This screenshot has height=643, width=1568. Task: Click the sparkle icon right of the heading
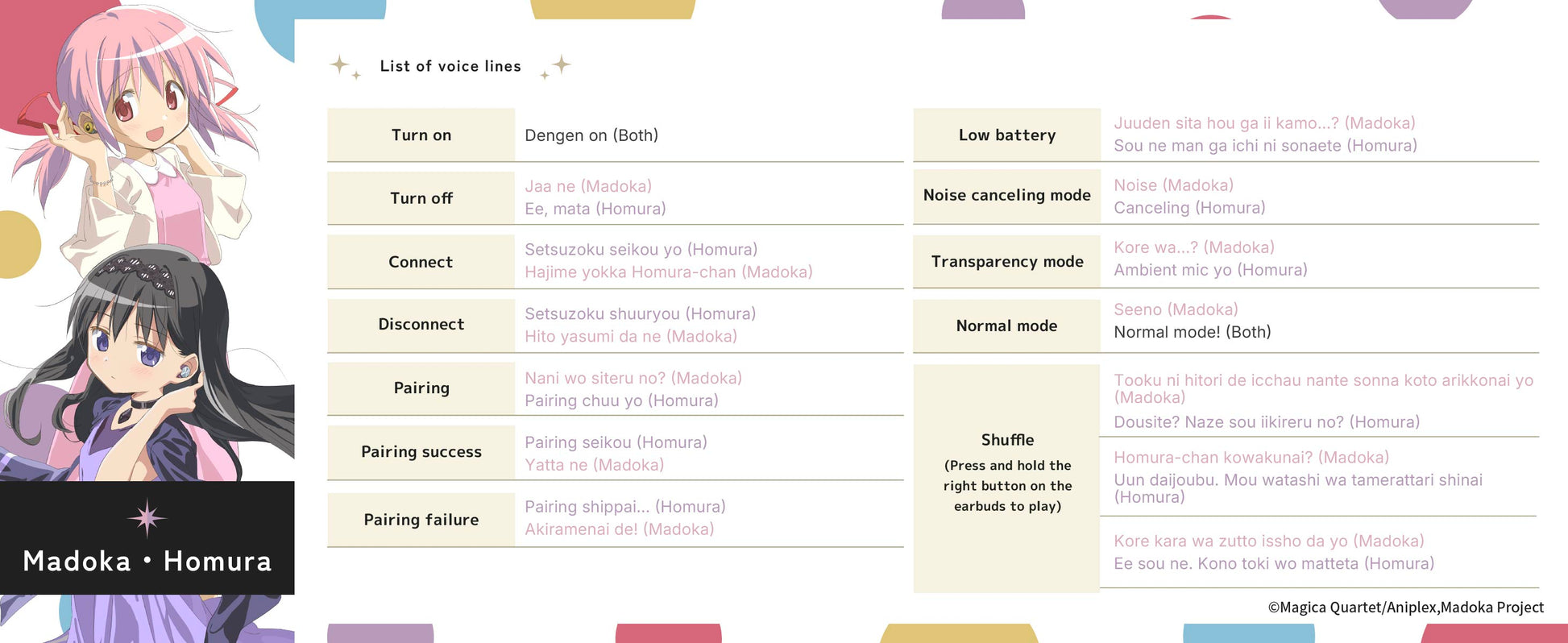pyautogui.click(x=558, y=66)
